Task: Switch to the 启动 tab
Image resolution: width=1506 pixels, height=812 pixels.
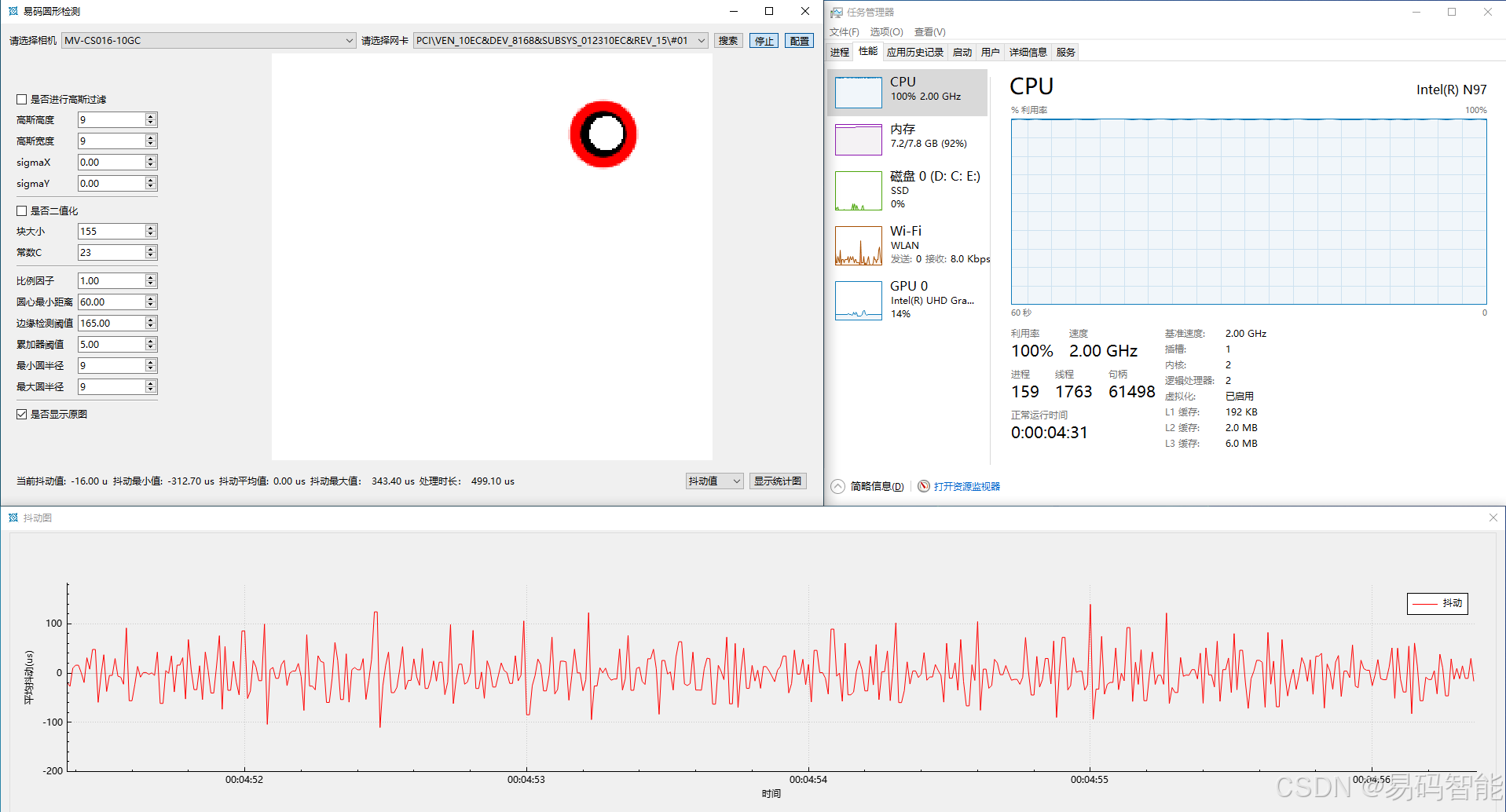Action: (962, 52)
